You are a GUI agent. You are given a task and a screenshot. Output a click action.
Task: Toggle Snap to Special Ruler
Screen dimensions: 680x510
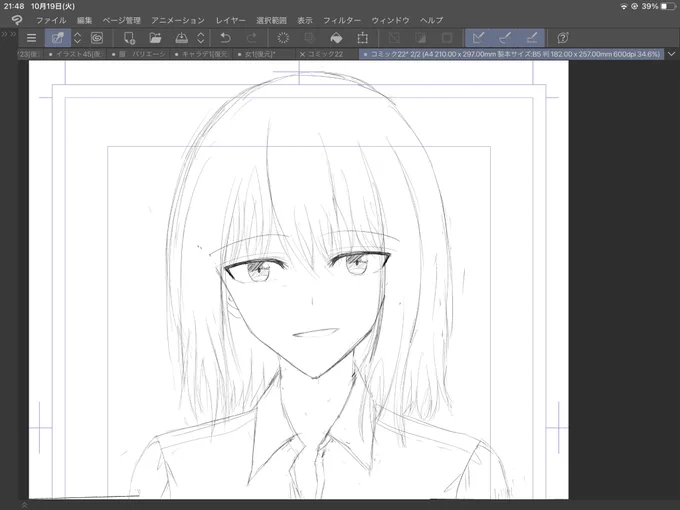click(505, 38)
